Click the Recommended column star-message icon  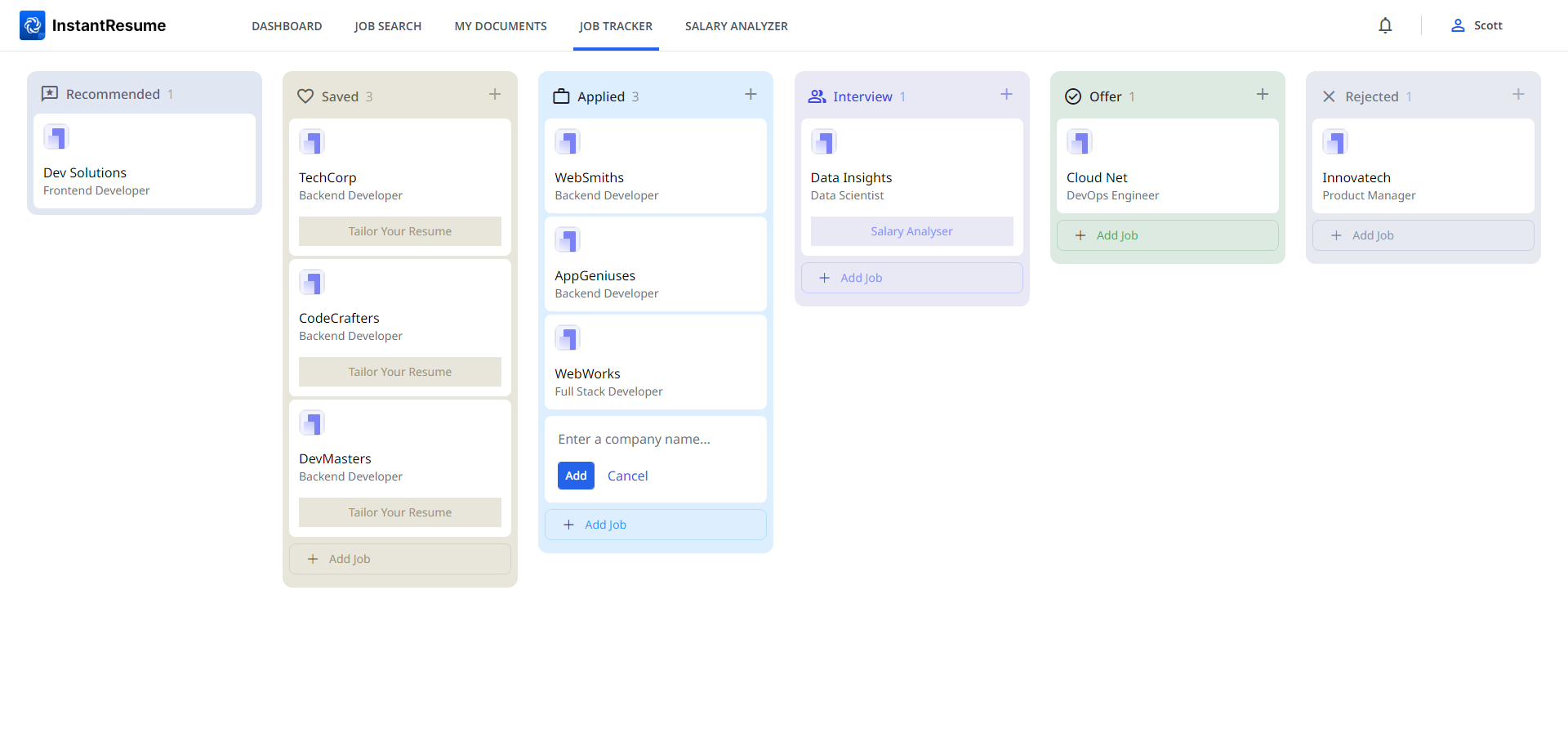pyautogui.click(x=50, y=94)
